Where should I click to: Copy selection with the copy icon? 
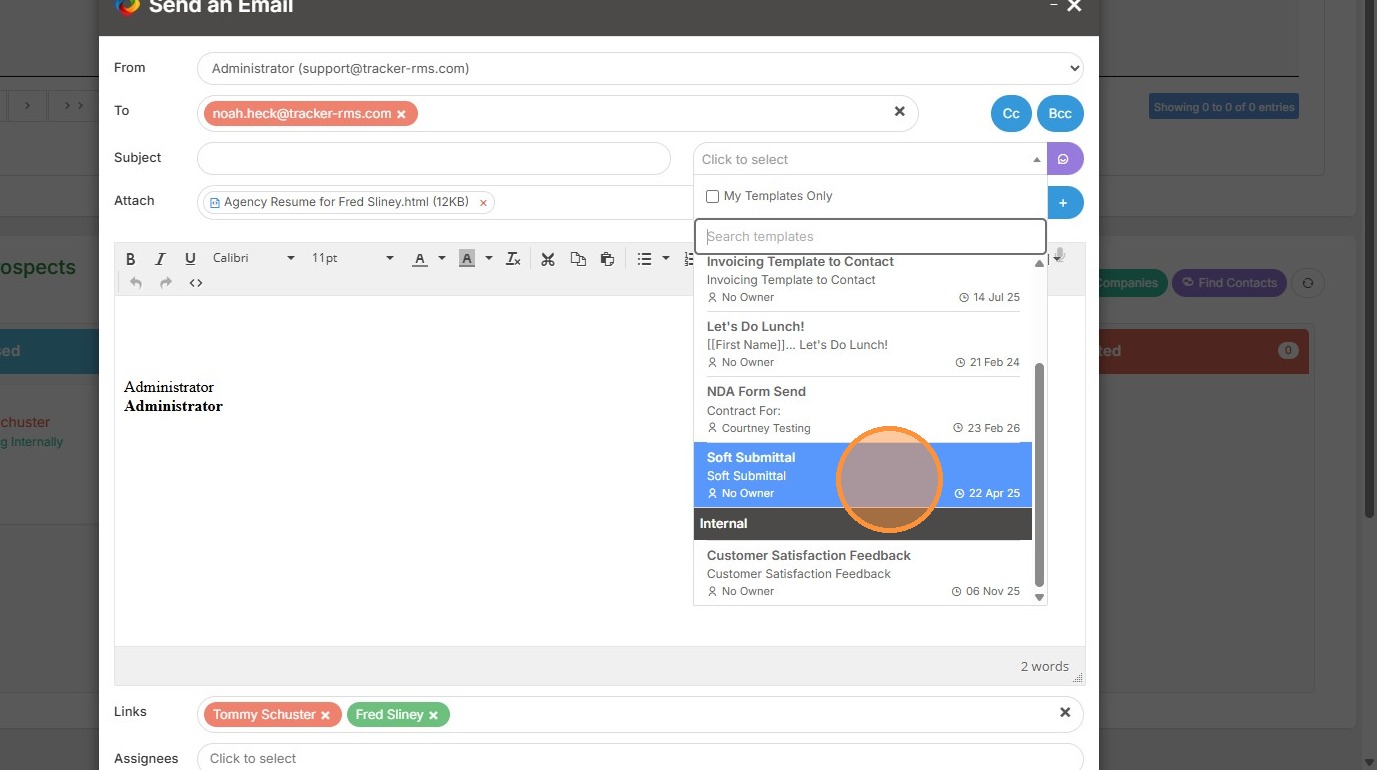(x=578, y=259)
